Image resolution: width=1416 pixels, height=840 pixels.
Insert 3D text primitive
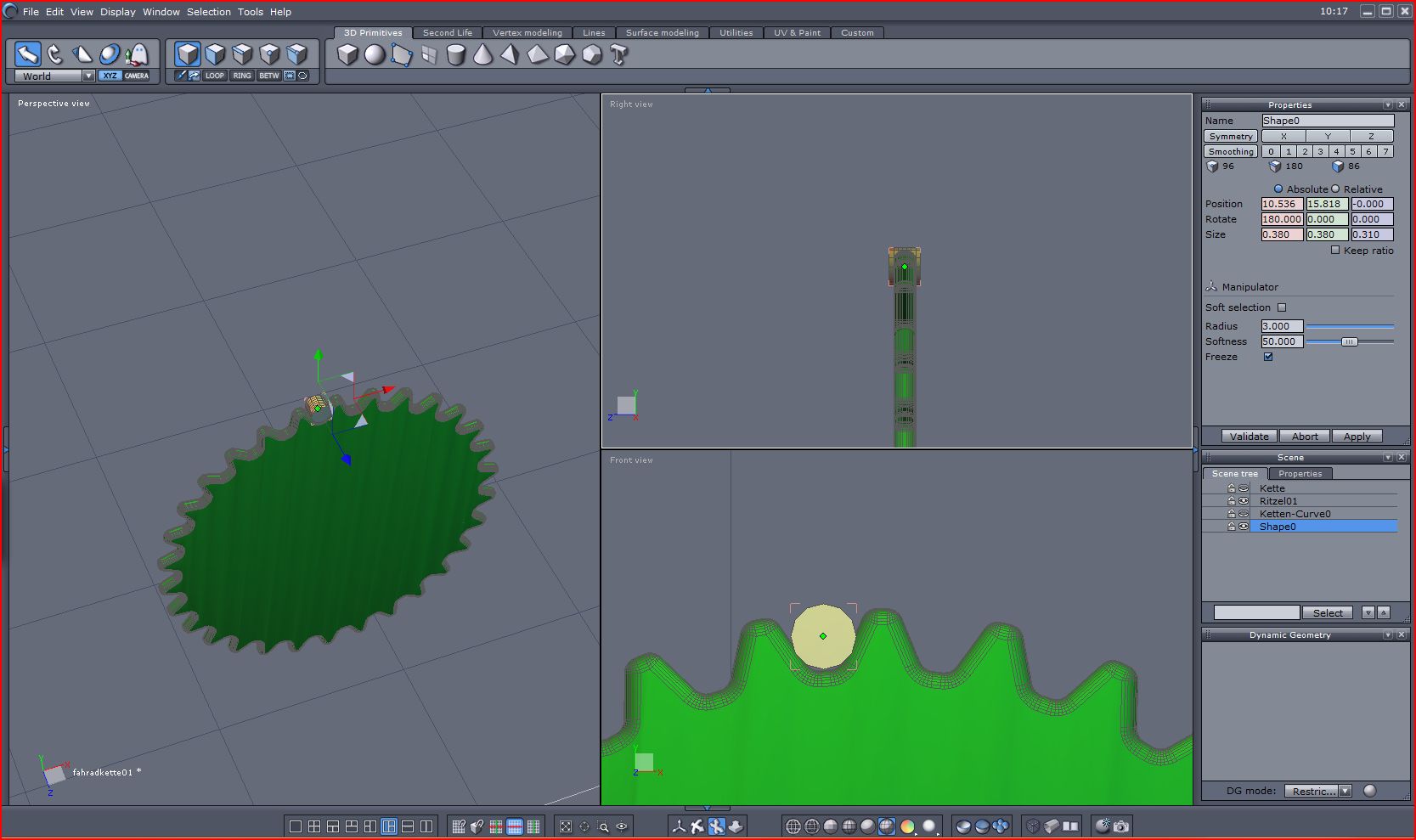click(619, 55)
